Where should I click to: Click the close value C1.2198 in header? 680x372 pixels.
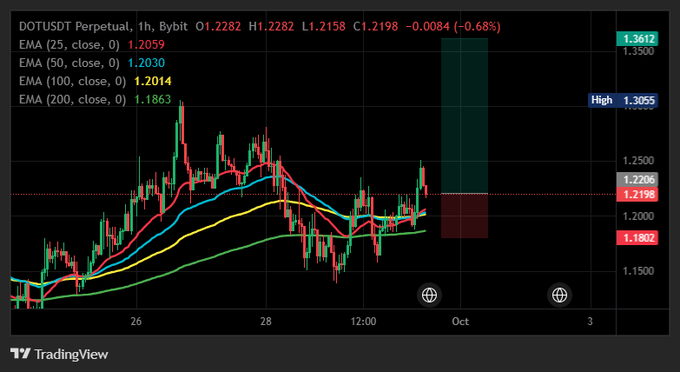[376, 26]
